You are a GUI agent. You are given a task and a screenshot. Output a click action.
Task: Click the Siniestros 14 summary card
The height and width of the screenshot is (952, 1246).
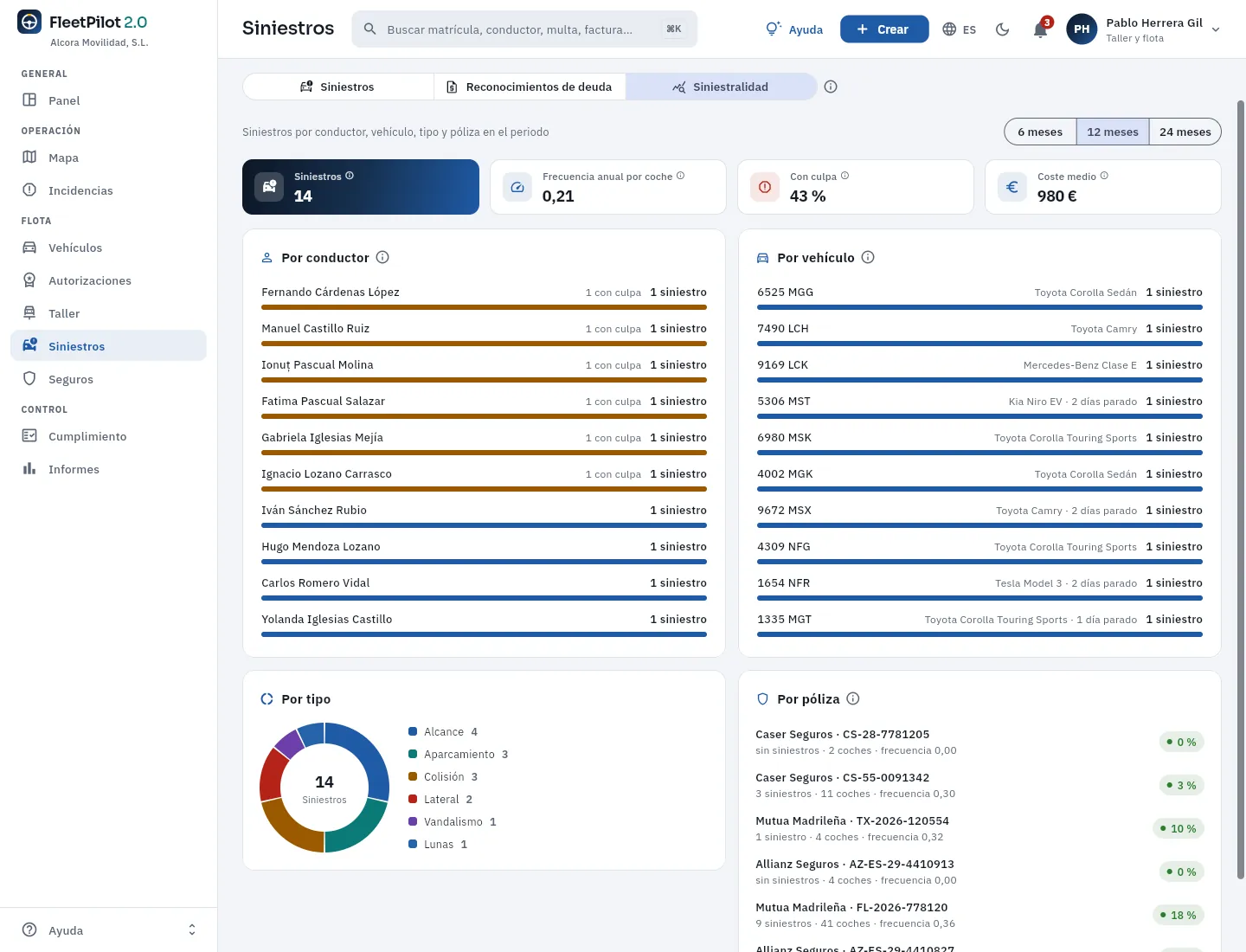(361, 187)
